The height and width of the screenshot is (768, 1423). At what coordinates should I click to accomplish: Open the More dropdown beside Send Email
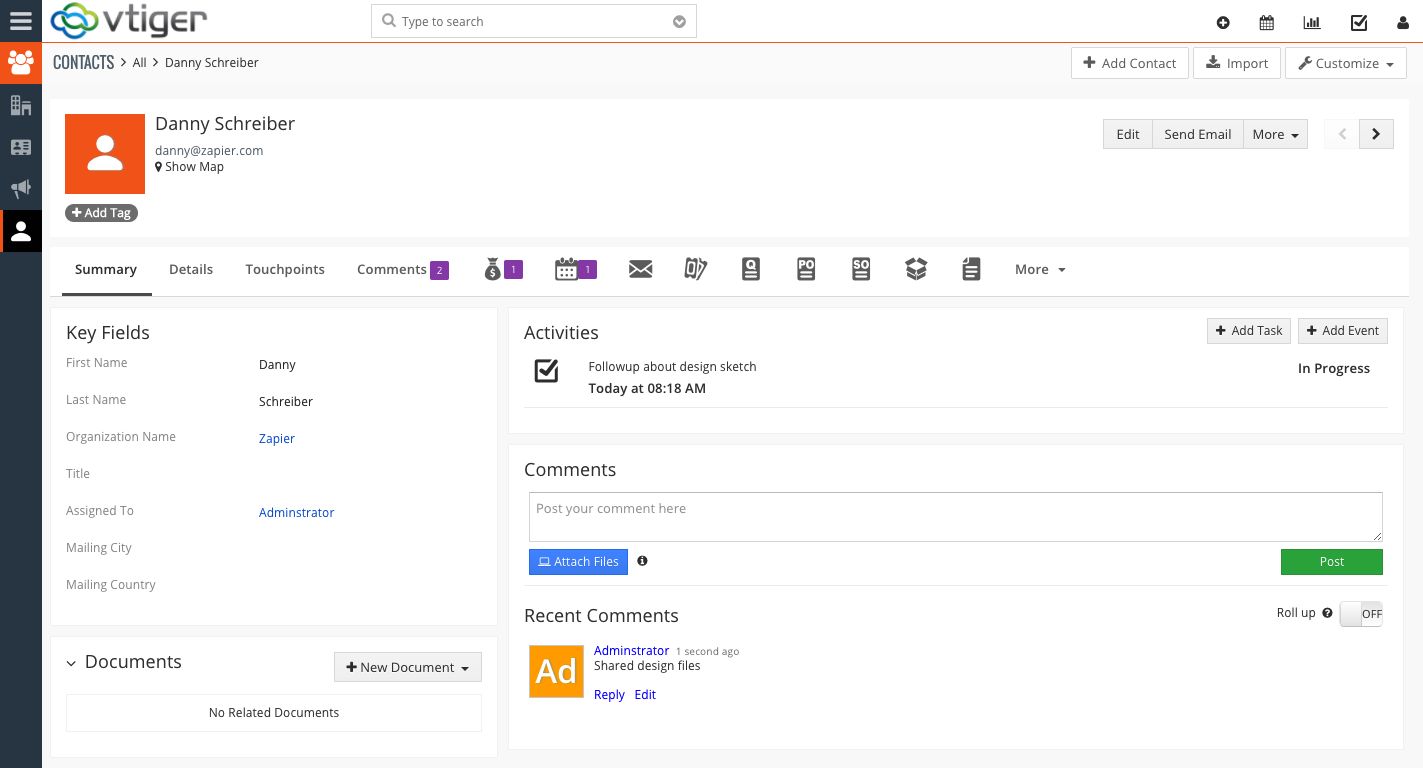(1275, 134)
